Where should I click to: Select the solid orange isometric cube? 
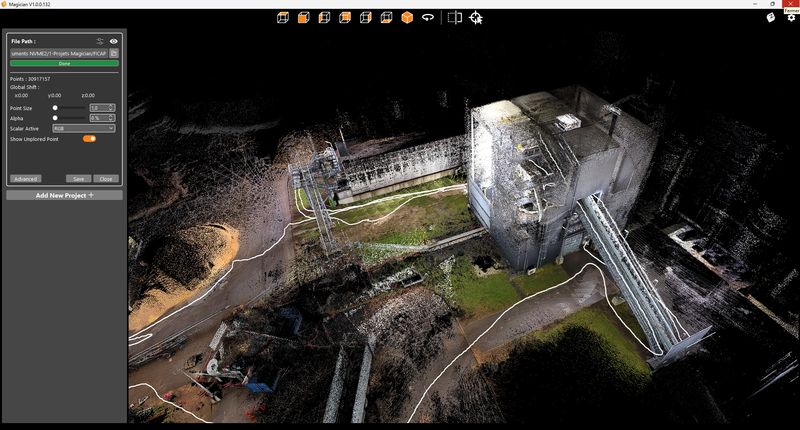(407, 18)
